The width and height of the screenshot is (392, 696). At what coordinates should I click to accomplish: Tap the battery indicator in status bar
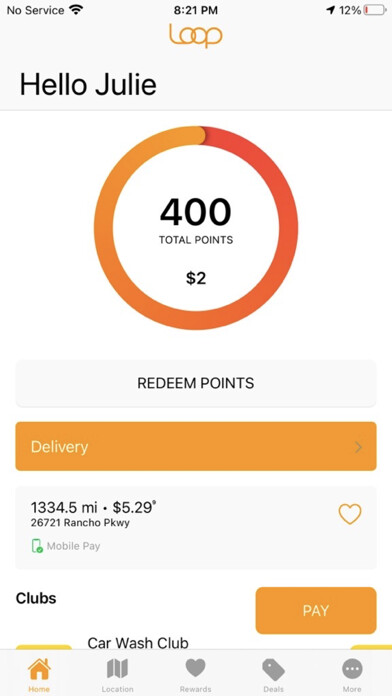[374, 10]
